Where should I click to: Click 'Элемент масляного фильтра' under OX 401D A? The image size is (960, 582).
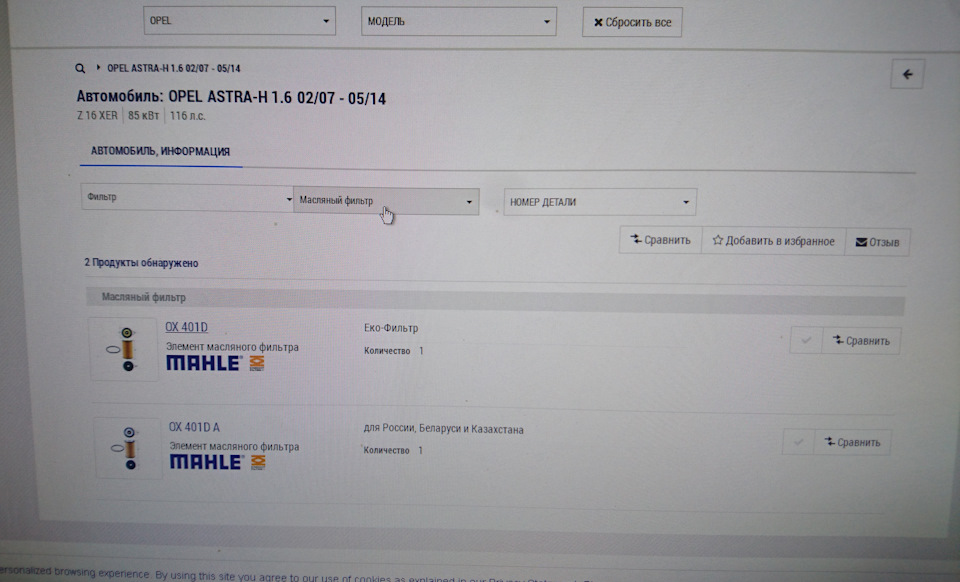[x=234, y=447]
